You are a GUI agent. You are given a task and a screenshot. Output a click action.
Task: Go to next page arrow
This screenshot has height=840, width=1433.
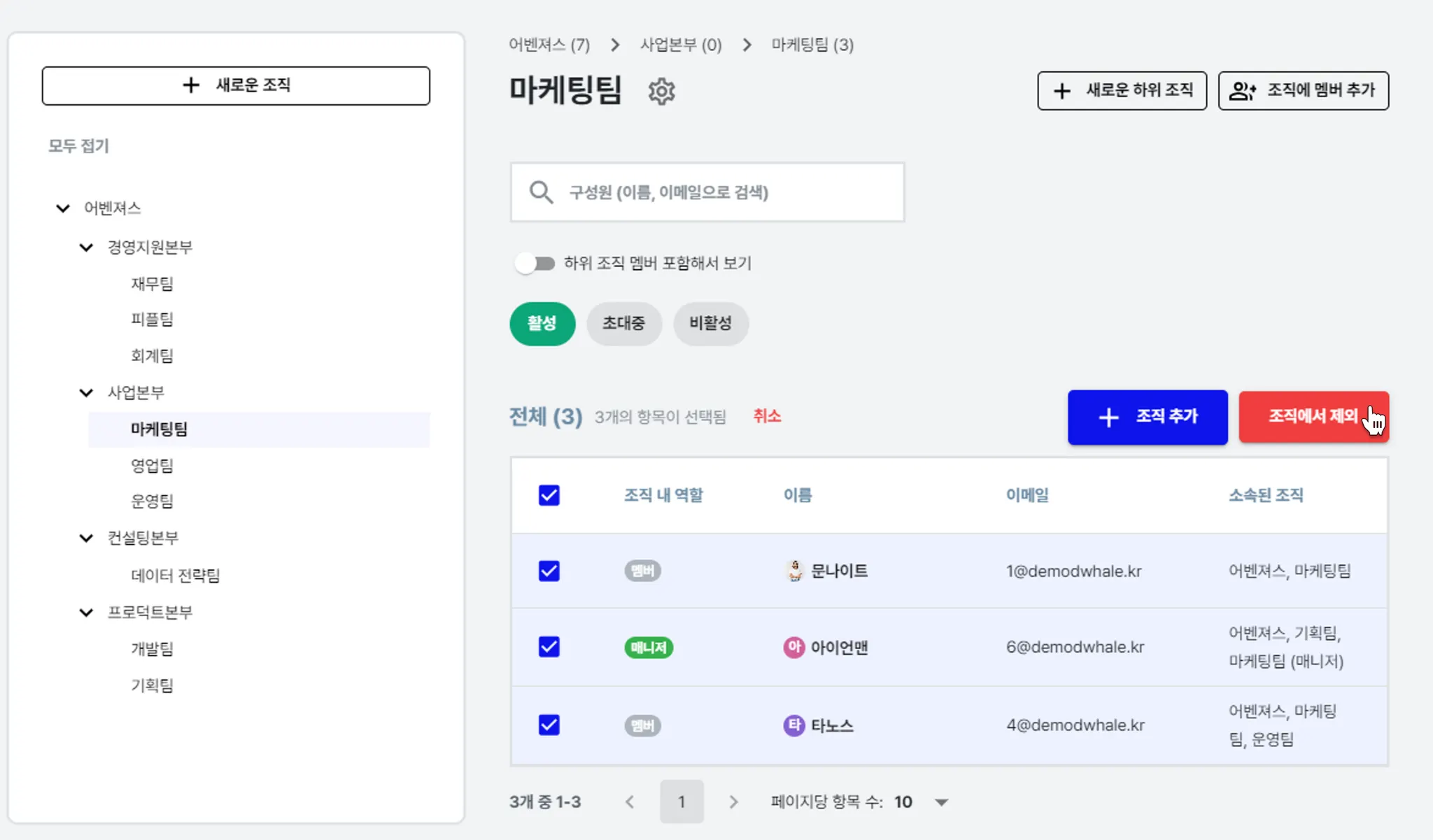pyautogui.click(x=733, y=802)
